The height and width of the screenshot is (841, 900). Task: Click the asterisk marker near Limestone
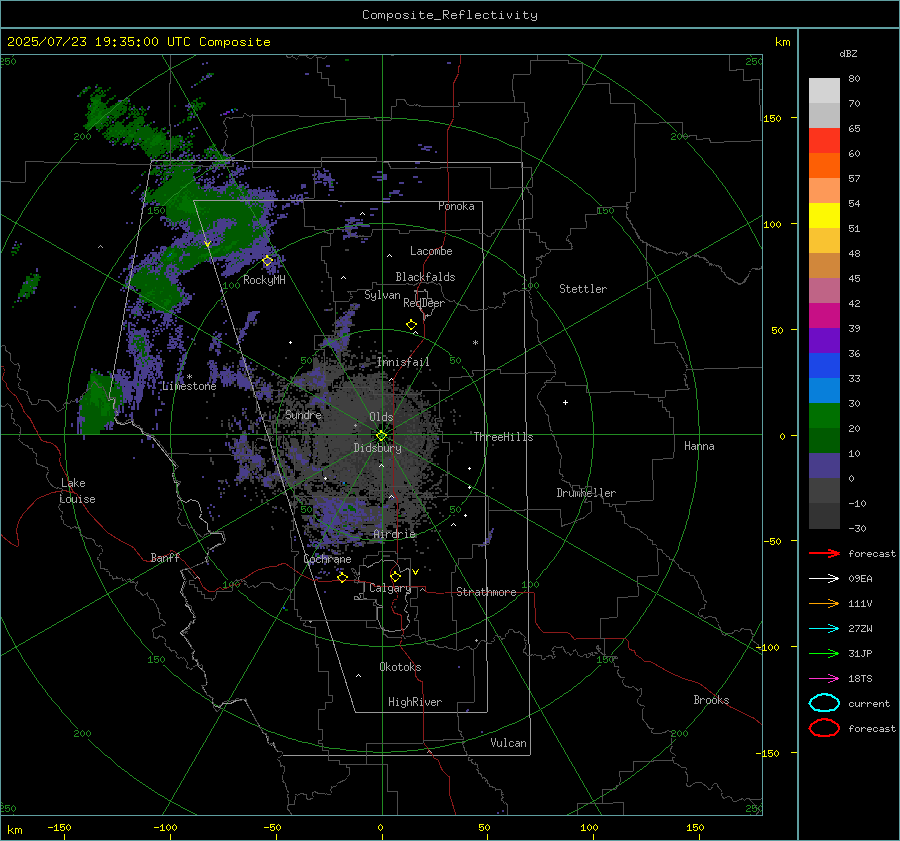[189, 377]
